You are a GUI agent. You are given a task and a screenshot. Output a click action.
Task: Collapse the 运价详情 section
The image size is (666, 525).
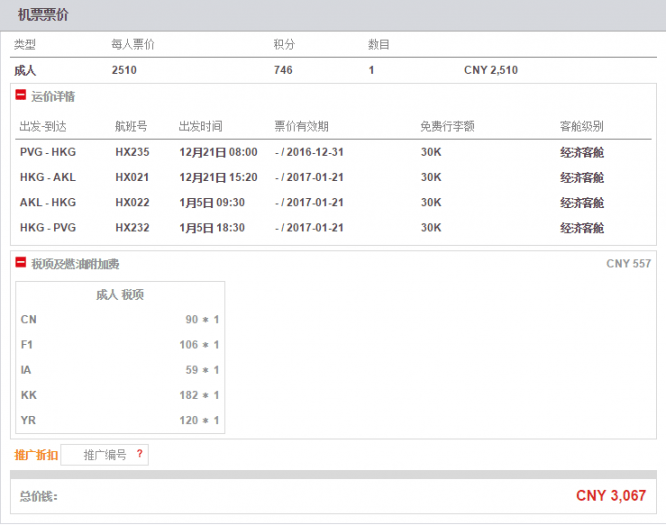[20, 95]
